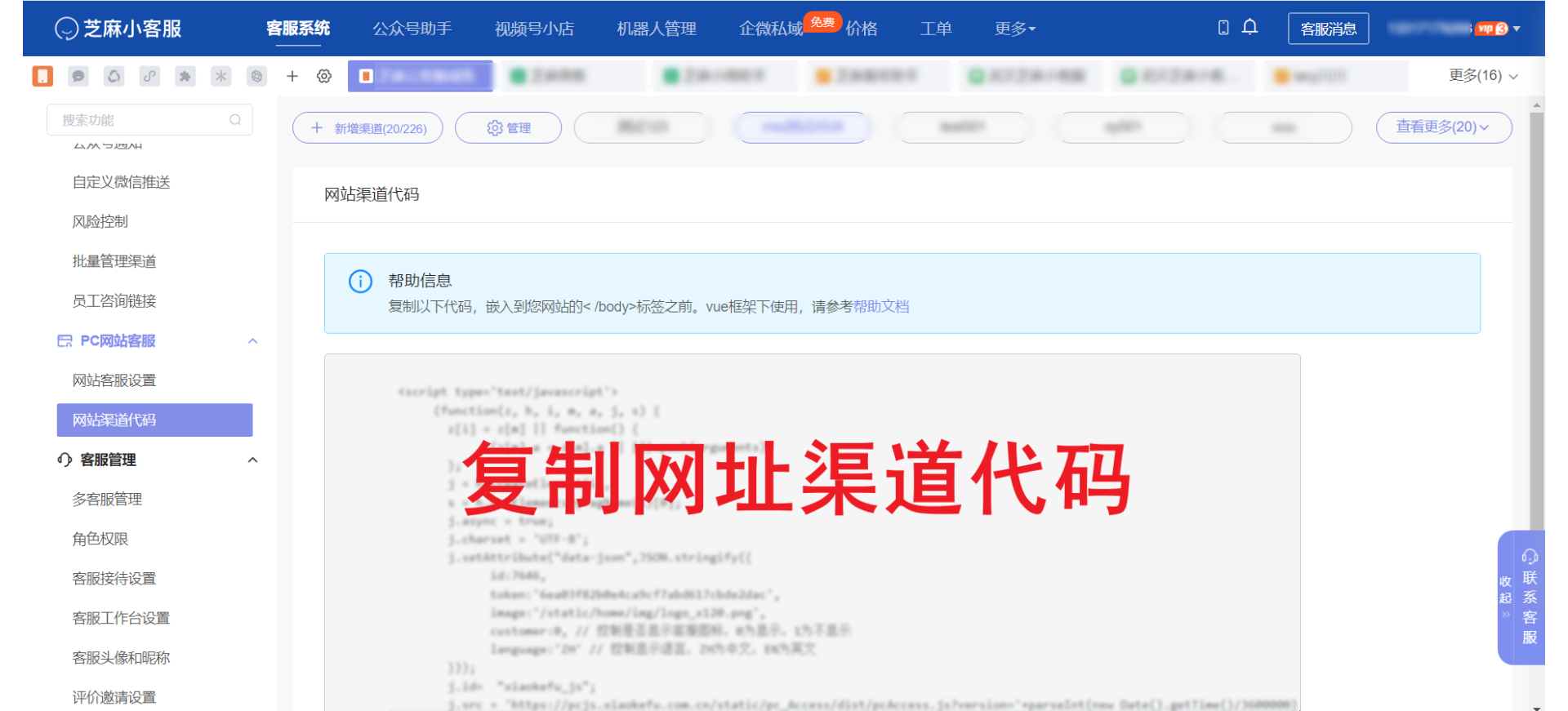Open 客服头像和昵称 in sidebar
This screenshot has width=1568, height=711.
[121, 658]
